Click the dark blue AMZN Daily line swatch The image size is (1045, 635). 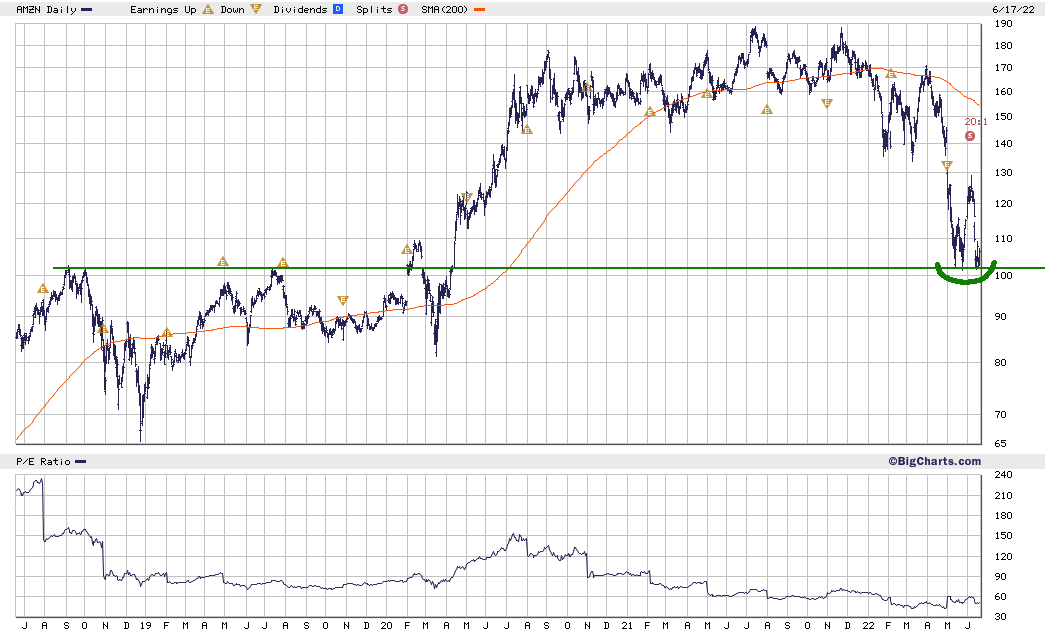[87, 10]
